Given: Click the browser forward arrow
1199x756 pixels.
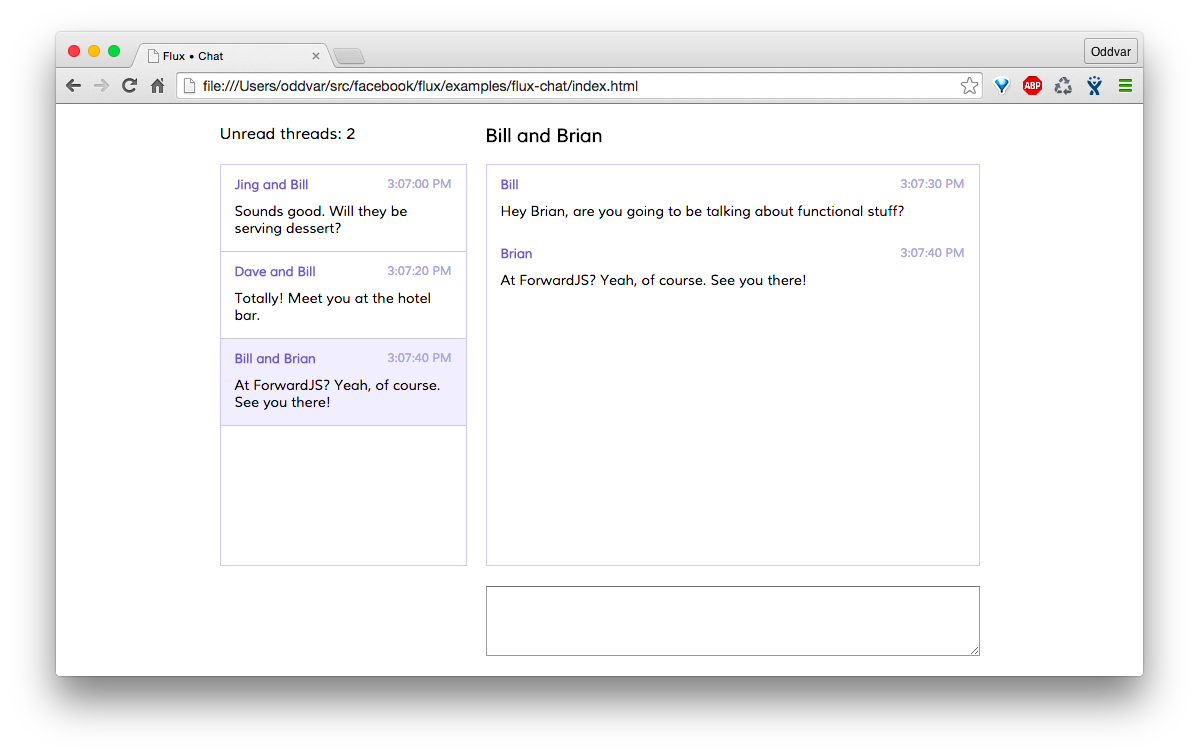Looking at the screenshot, I should point(101,86).
